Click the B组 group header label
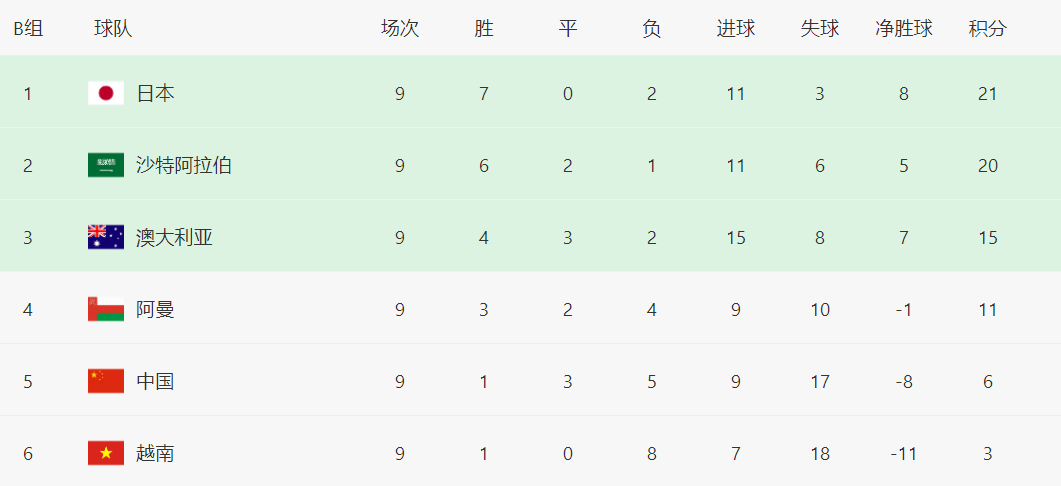 pos(28,29)
